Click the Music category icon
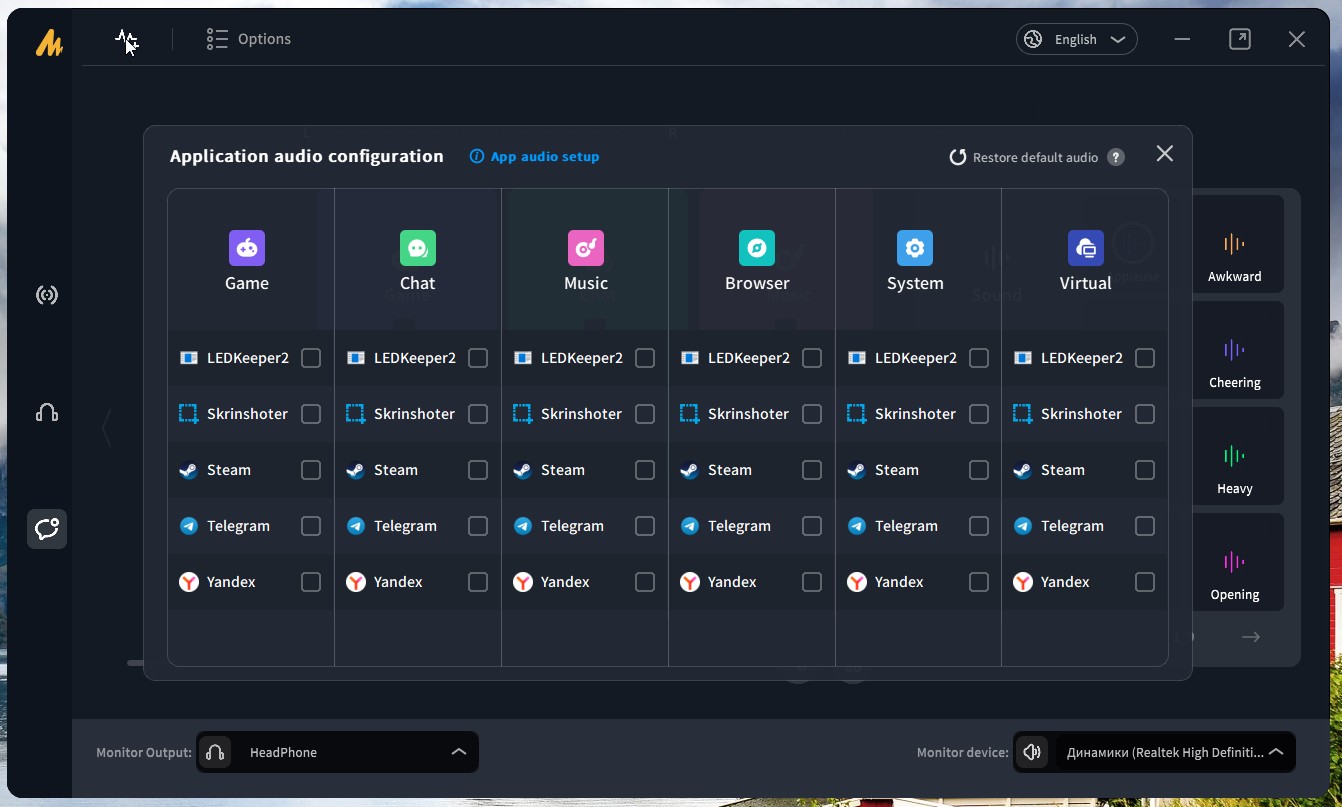 point(586,248)
